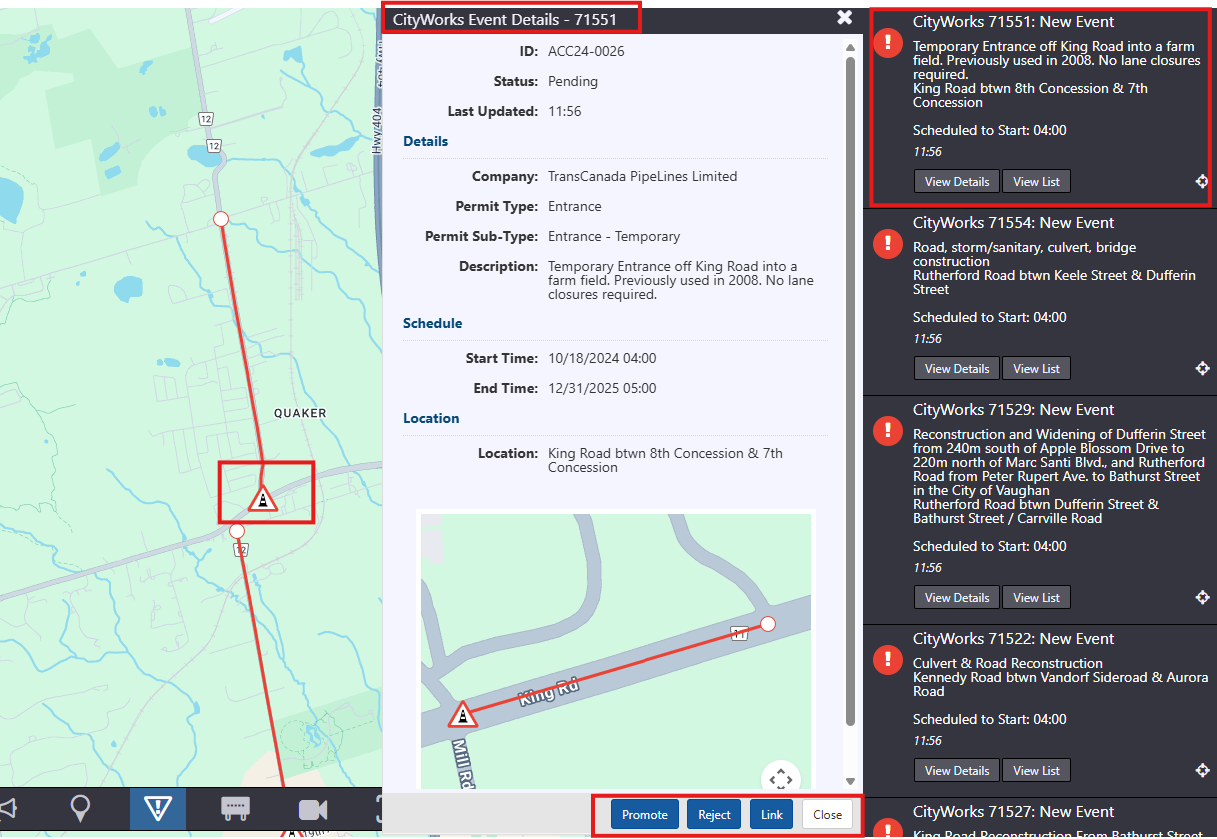
Task: Toggle the active warning triangle events layer
Action: click(x=158, y=808)
